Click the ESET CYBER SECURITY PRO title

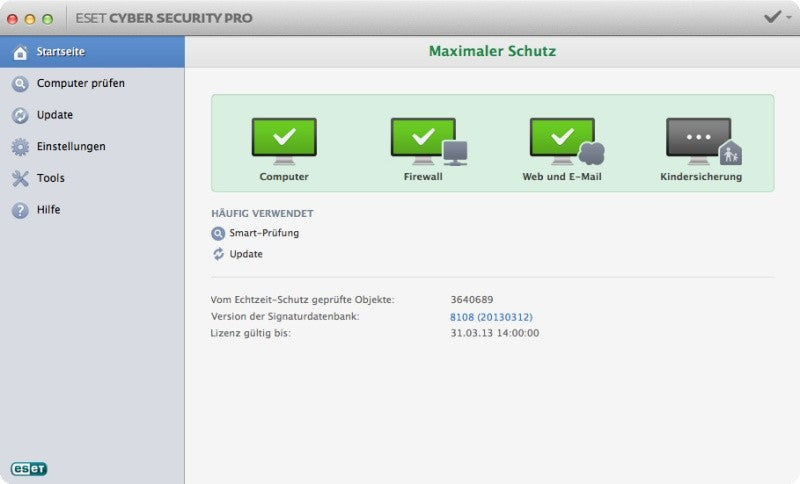click(164, 18)
